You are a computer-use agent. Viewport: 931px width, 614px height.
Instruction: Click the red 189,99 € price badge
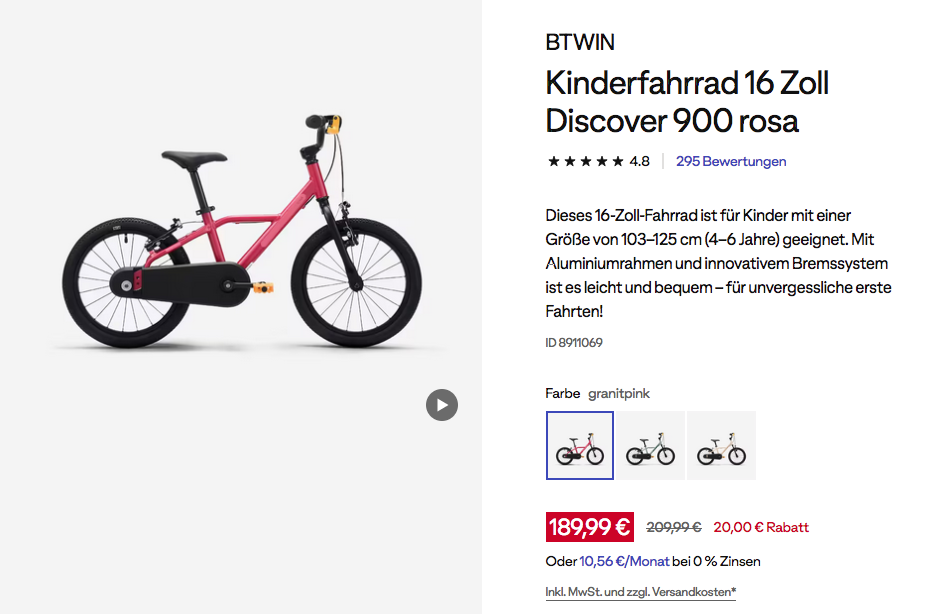coord(590,527)
